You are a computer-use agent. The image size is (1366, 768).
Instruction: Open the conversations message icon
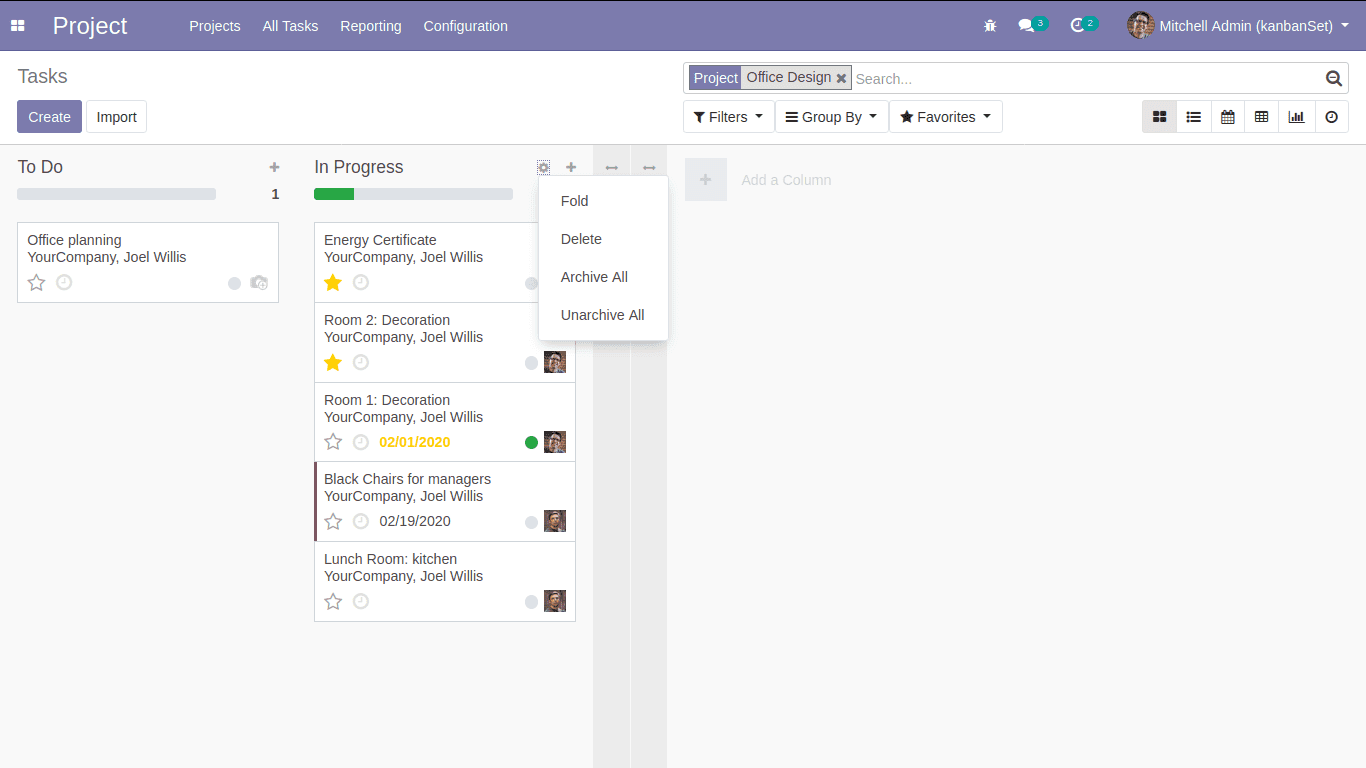(x=1026, y=26)
